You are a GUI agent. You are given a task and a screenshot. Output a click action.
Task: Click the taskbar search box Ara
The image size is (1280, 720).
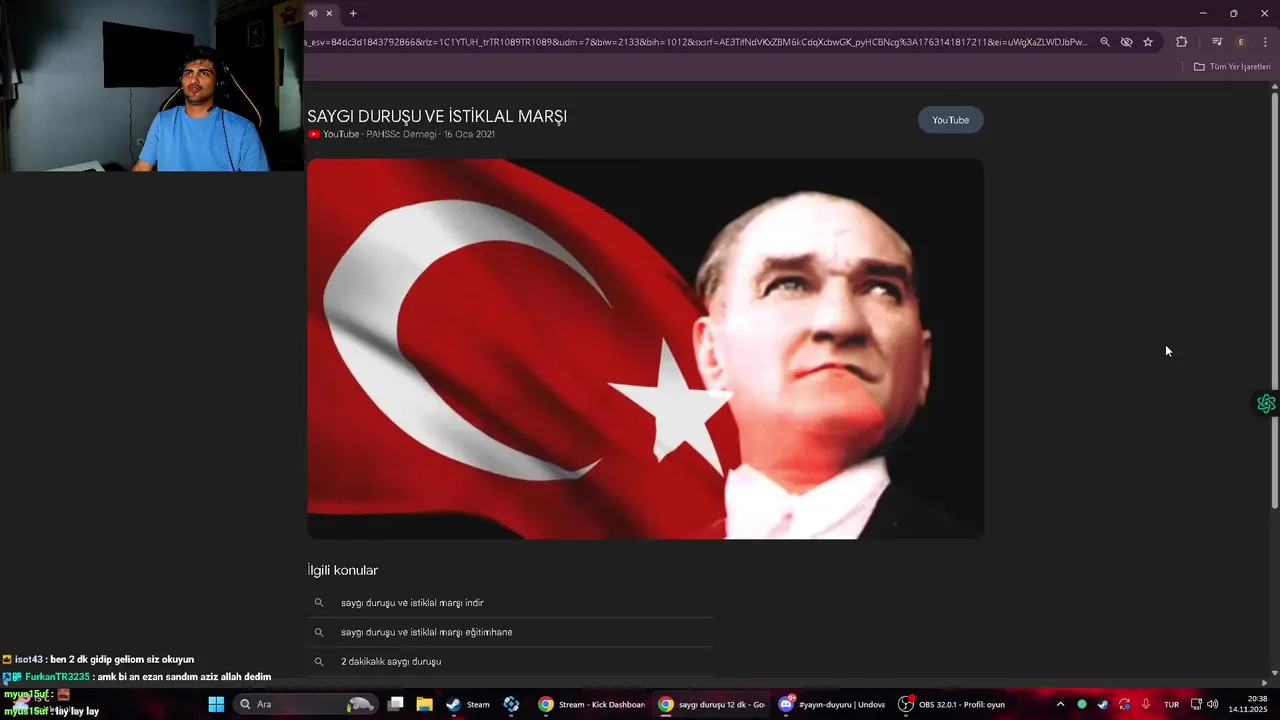[305, 704]
